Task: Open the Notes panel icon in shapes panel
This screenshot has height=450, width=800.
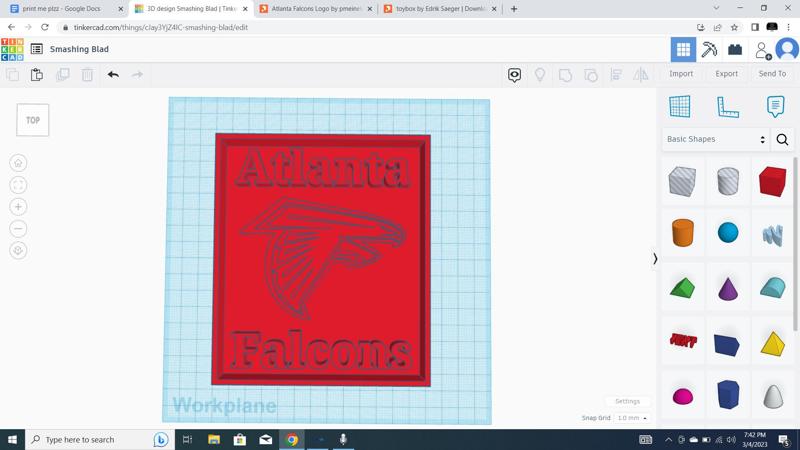Action: (x=776, y=107)
